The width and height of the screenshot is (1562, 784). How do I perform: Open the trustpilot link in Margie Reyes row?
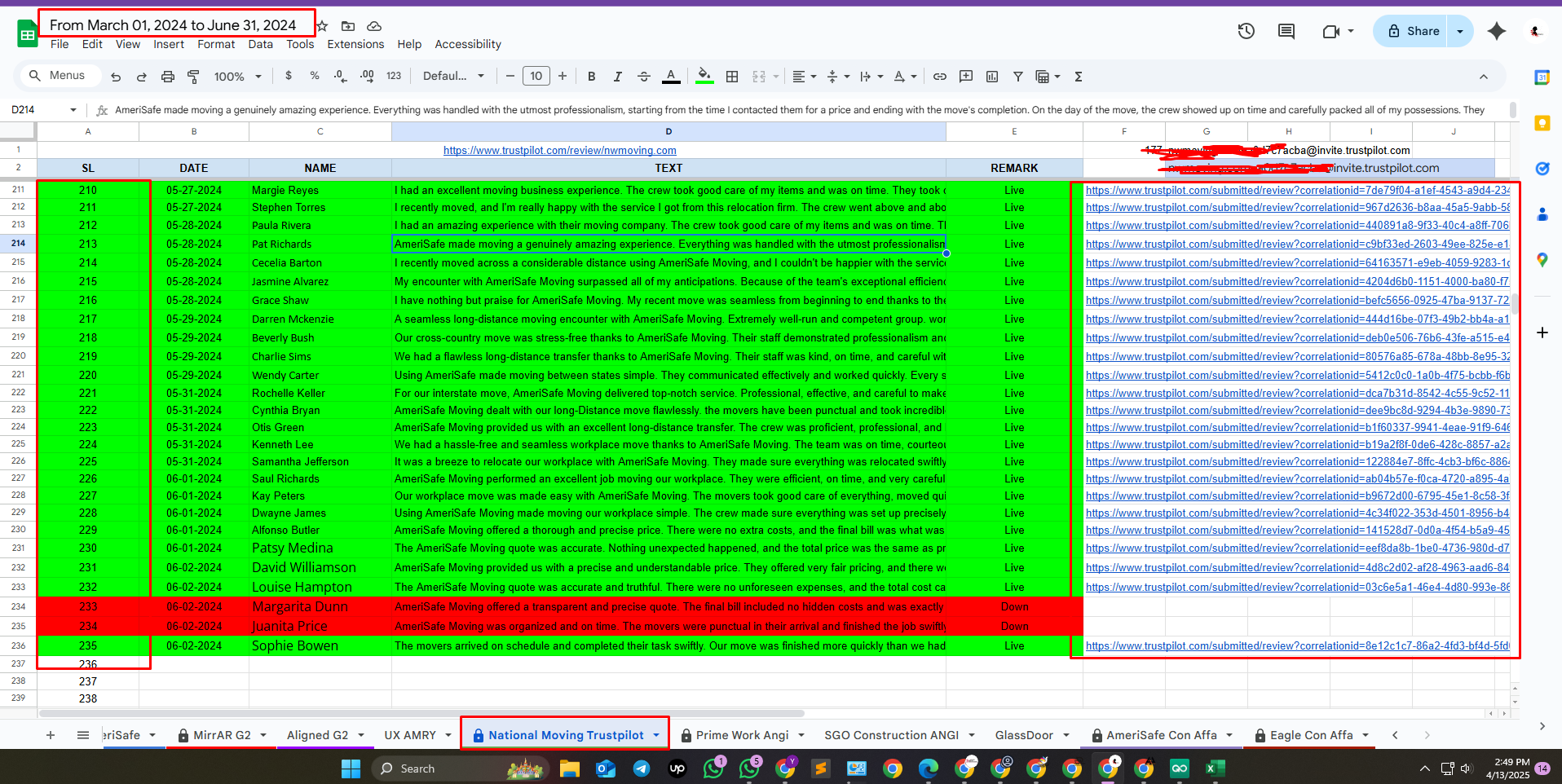(x=1297, y=190)
